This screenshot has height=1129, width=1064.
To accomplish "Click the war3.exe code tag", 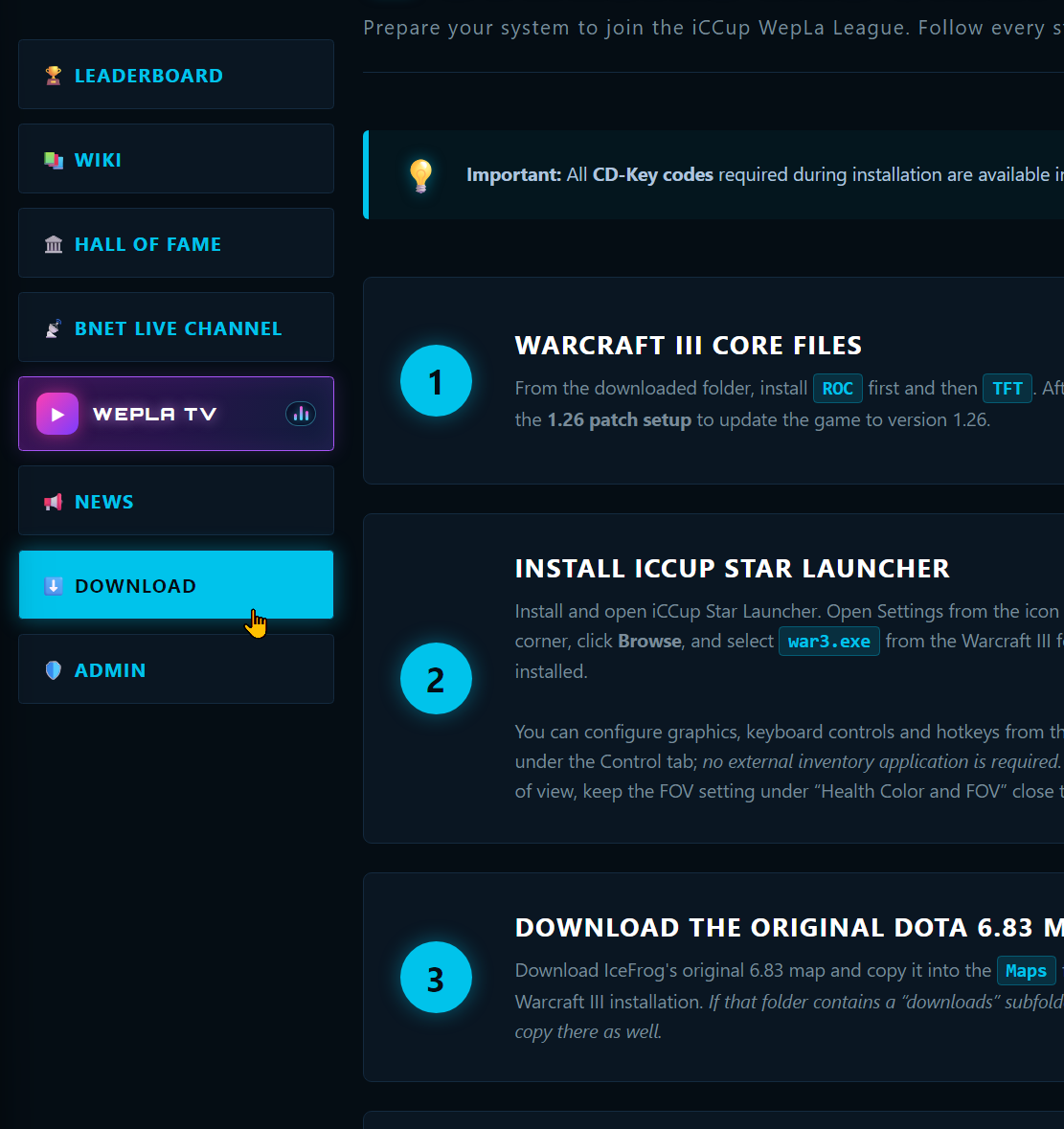I will (x=829, y=642).
